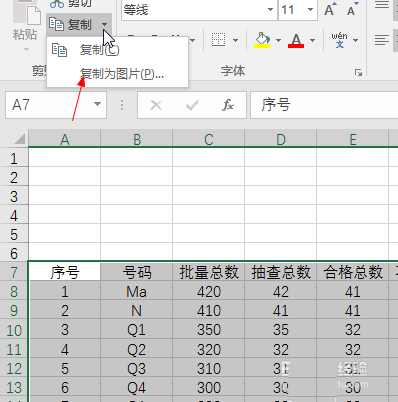
Task: Click cell containing Q1
Action: point(137,330)
